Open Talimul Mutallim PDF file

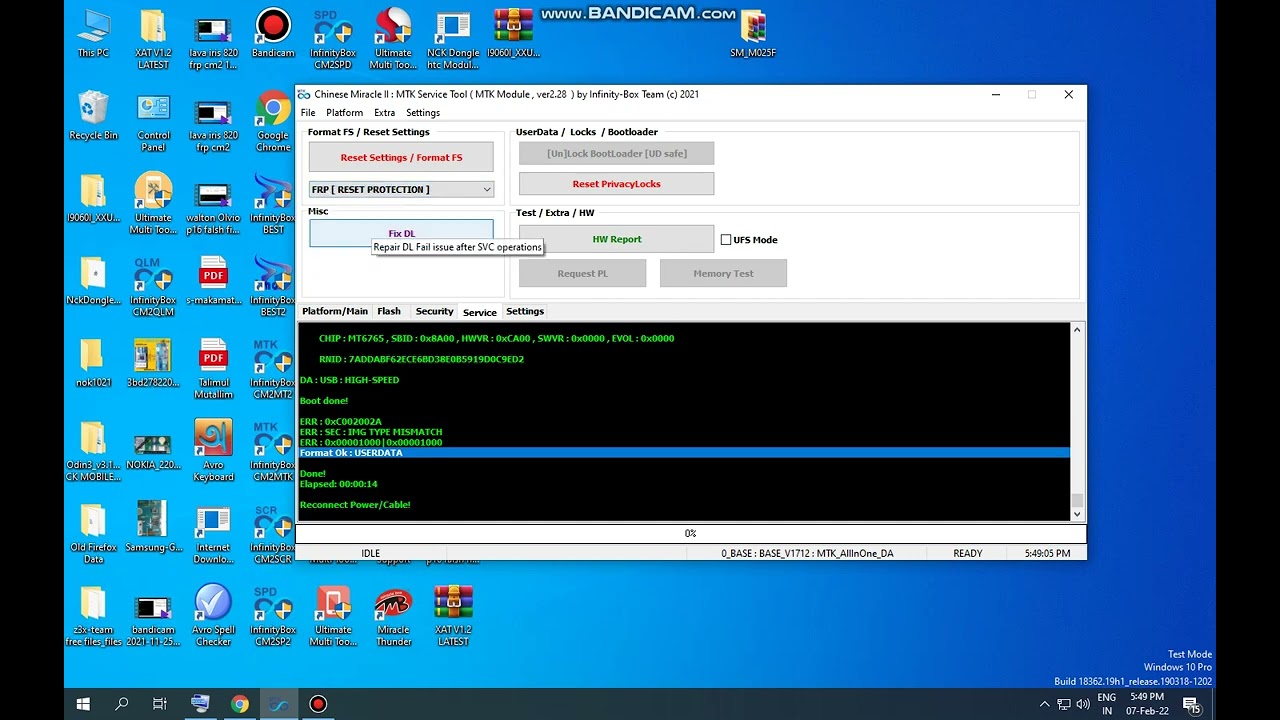point(213,368)
